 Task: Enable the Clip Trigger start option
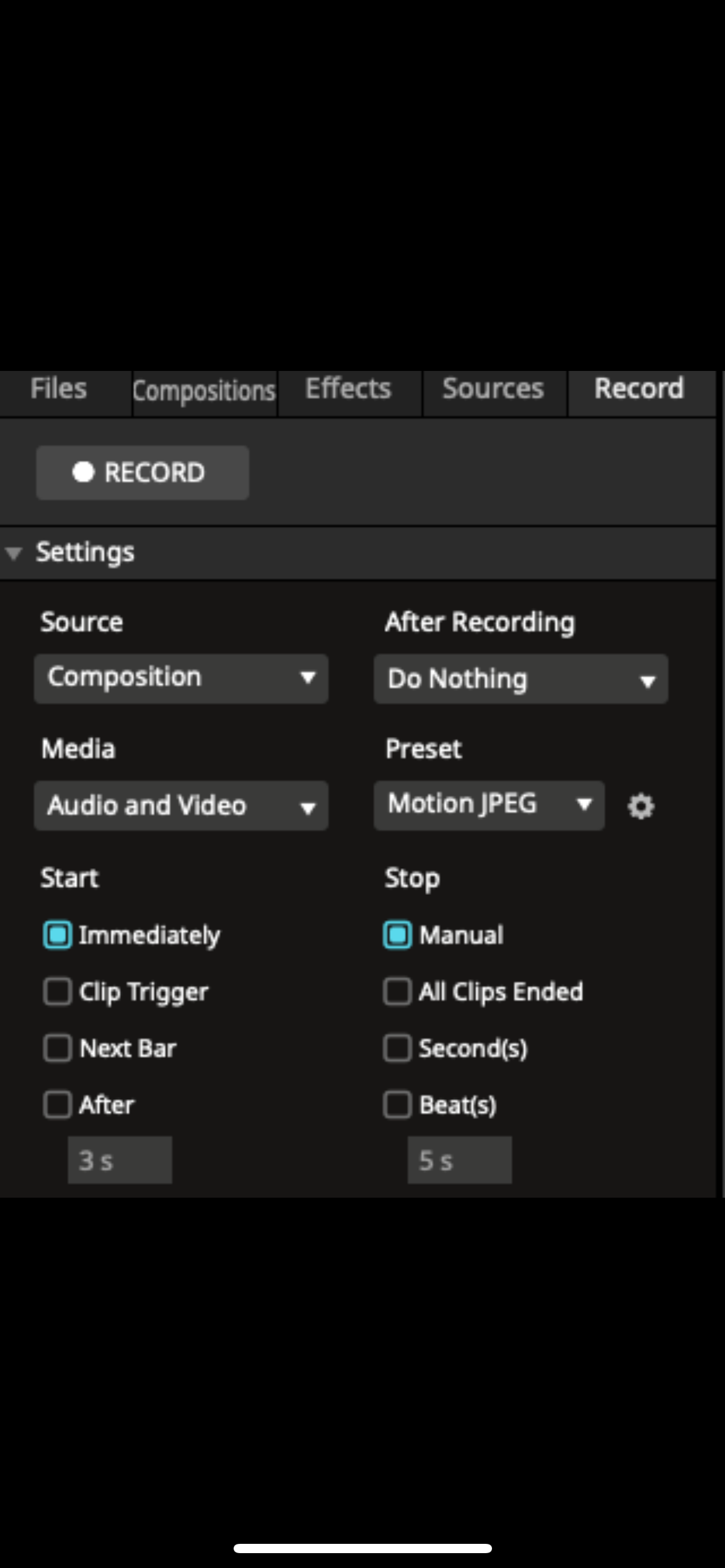tap(58, 991)
